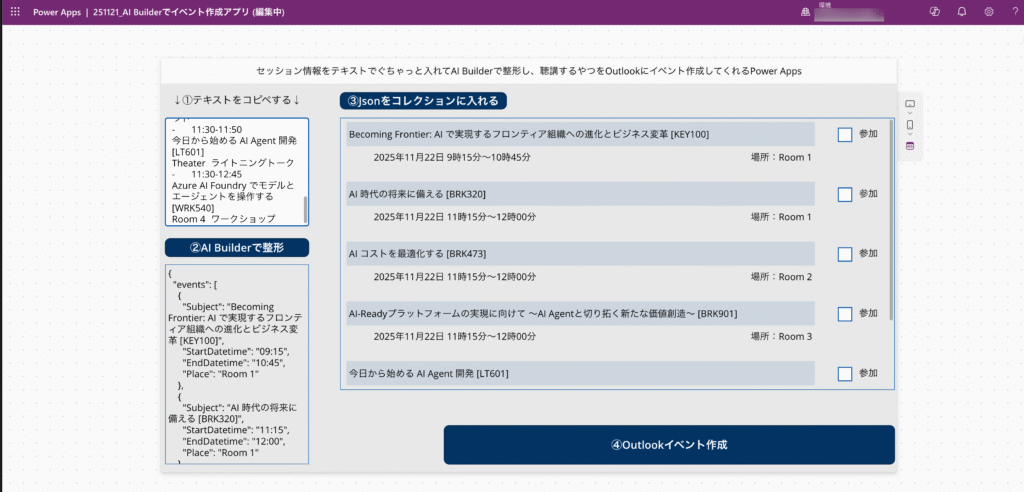Select the tablet/desktop preview icon
1024x492 pixels.
(x=909, y=104)
